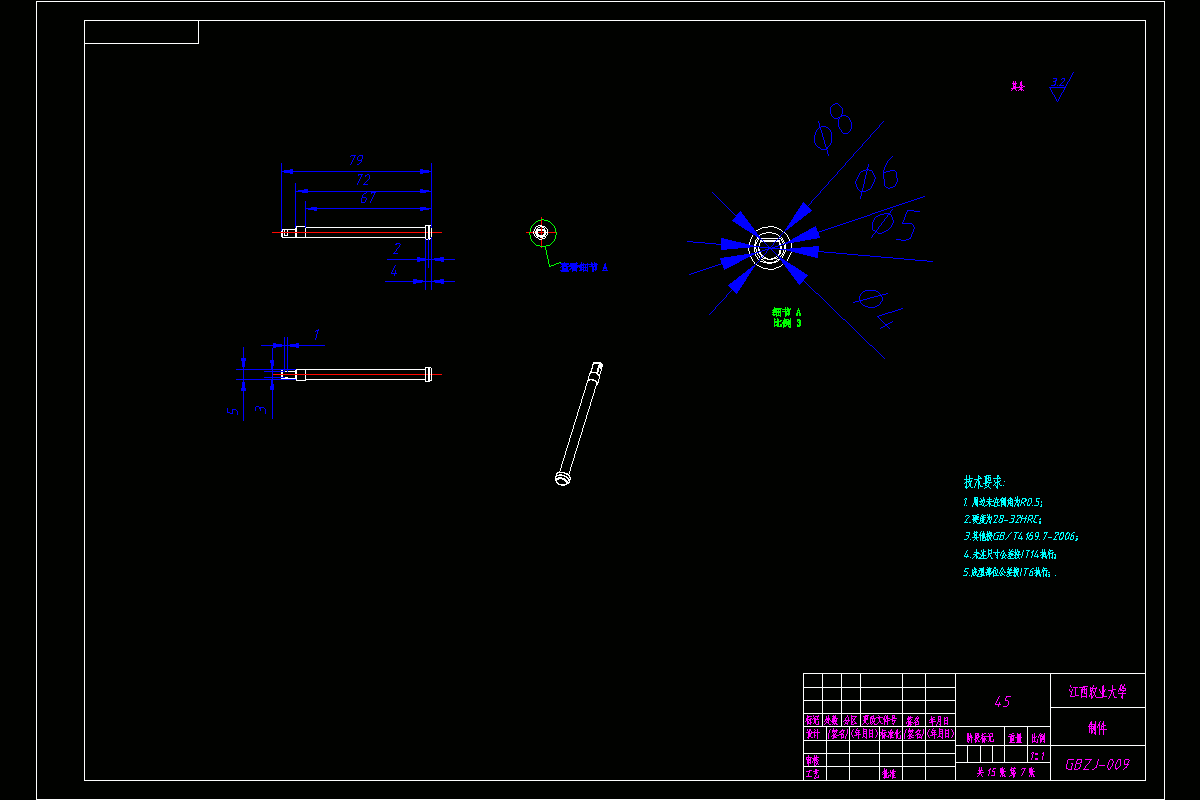
Task: Click the '1:1' scale value cell
Action: (x=1038, y=756)
